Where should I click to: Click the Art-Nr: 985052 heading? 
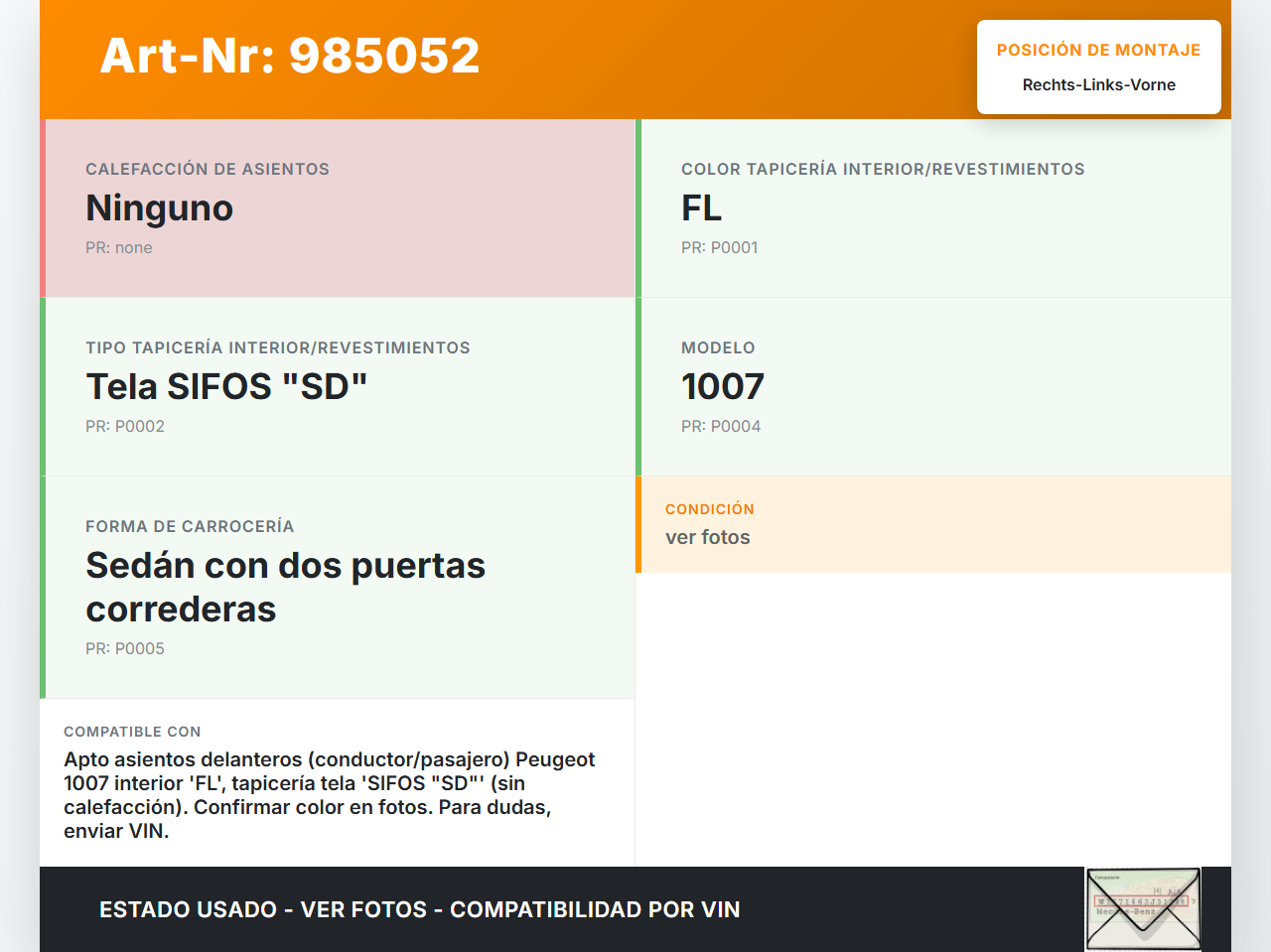(x=290, y=56)
